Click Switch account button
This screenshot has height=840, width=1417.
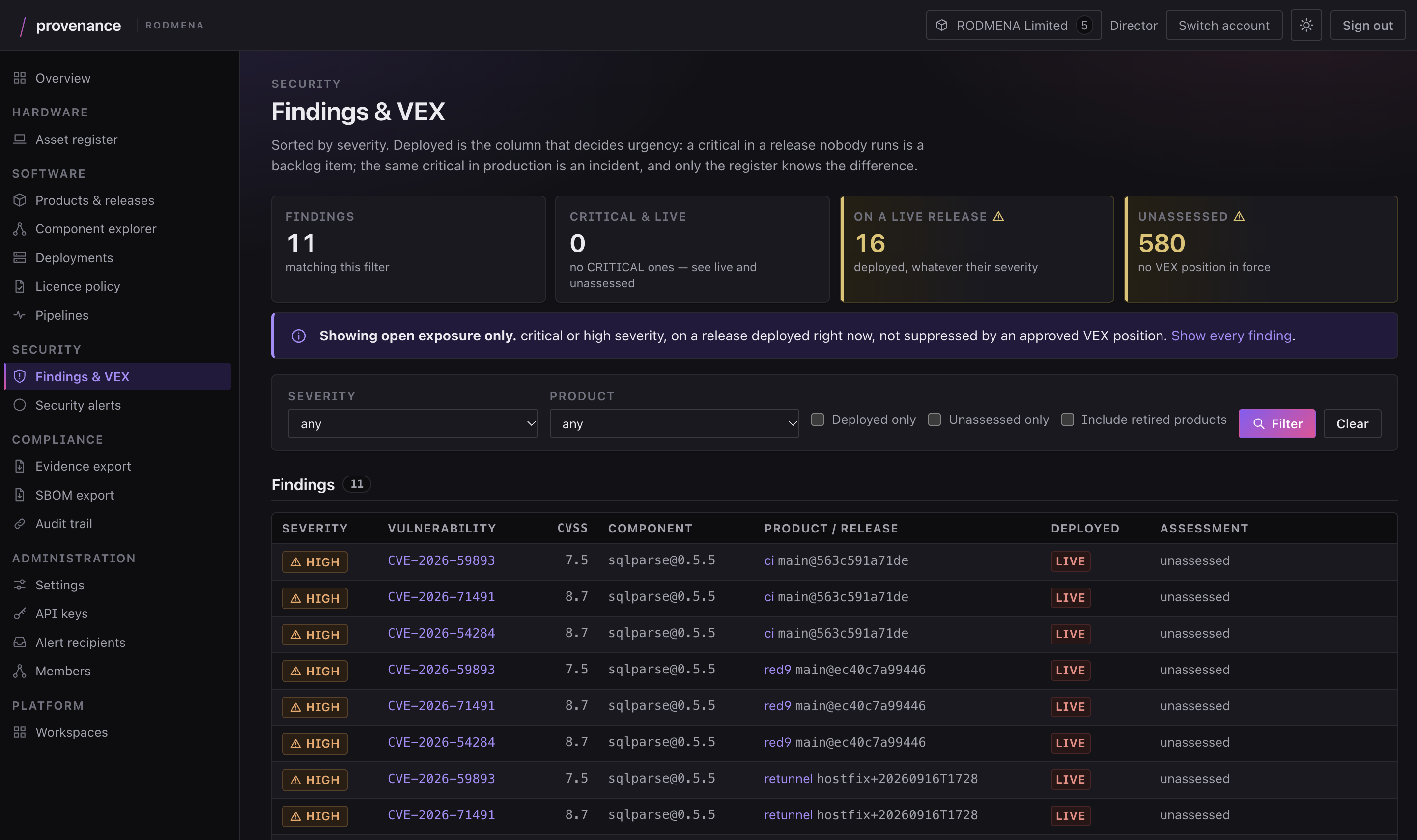pos(1224,25)
